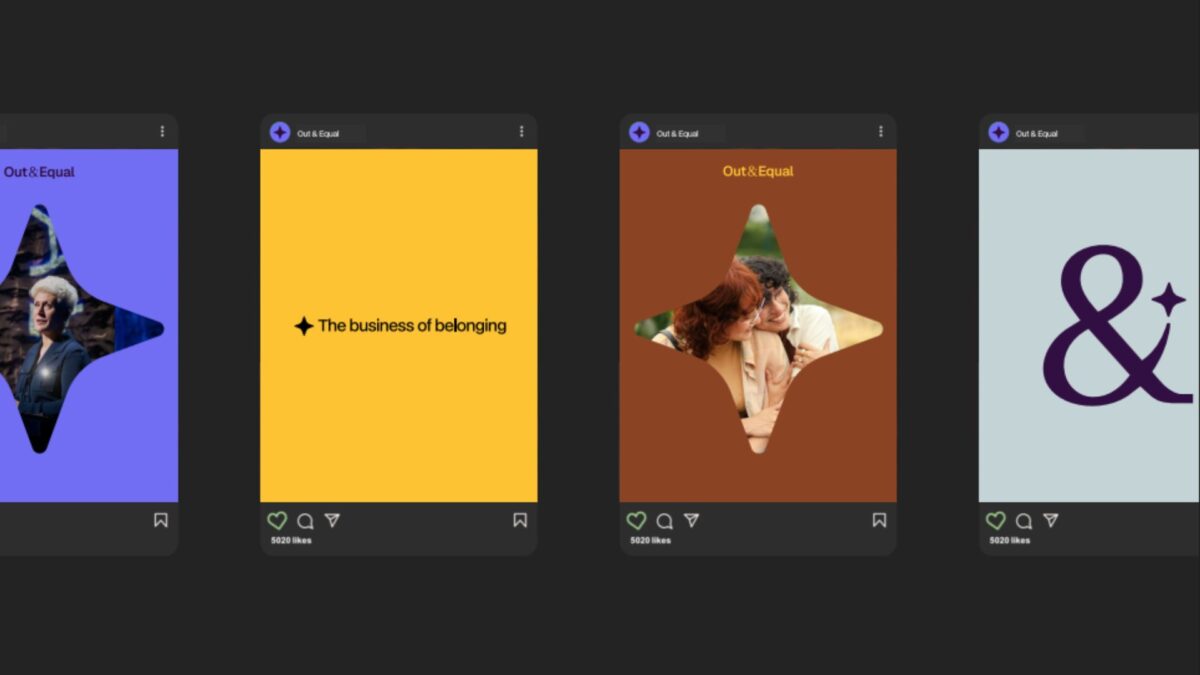Like the pale blue ampersand post
This screenshot has width=1200, height=675.
pos(996,521)
